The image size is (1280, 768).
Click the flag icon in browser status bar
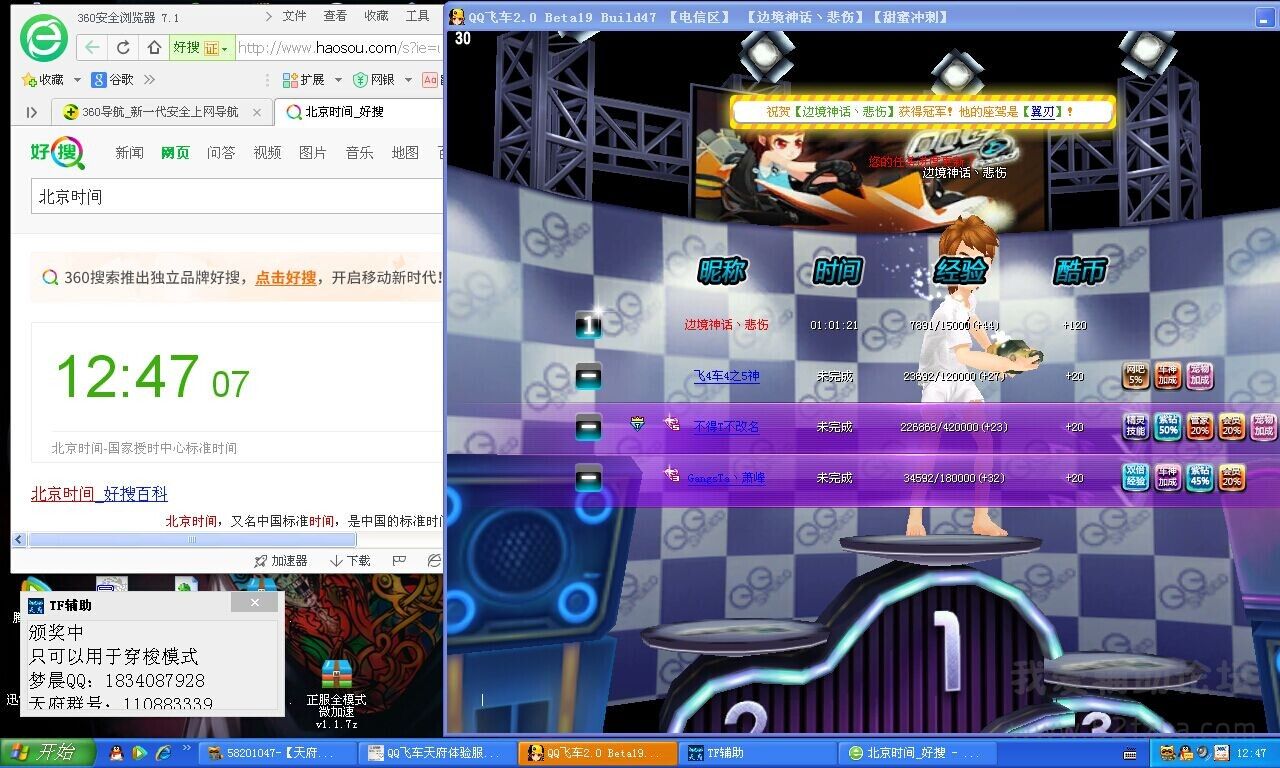click(399, 561)
